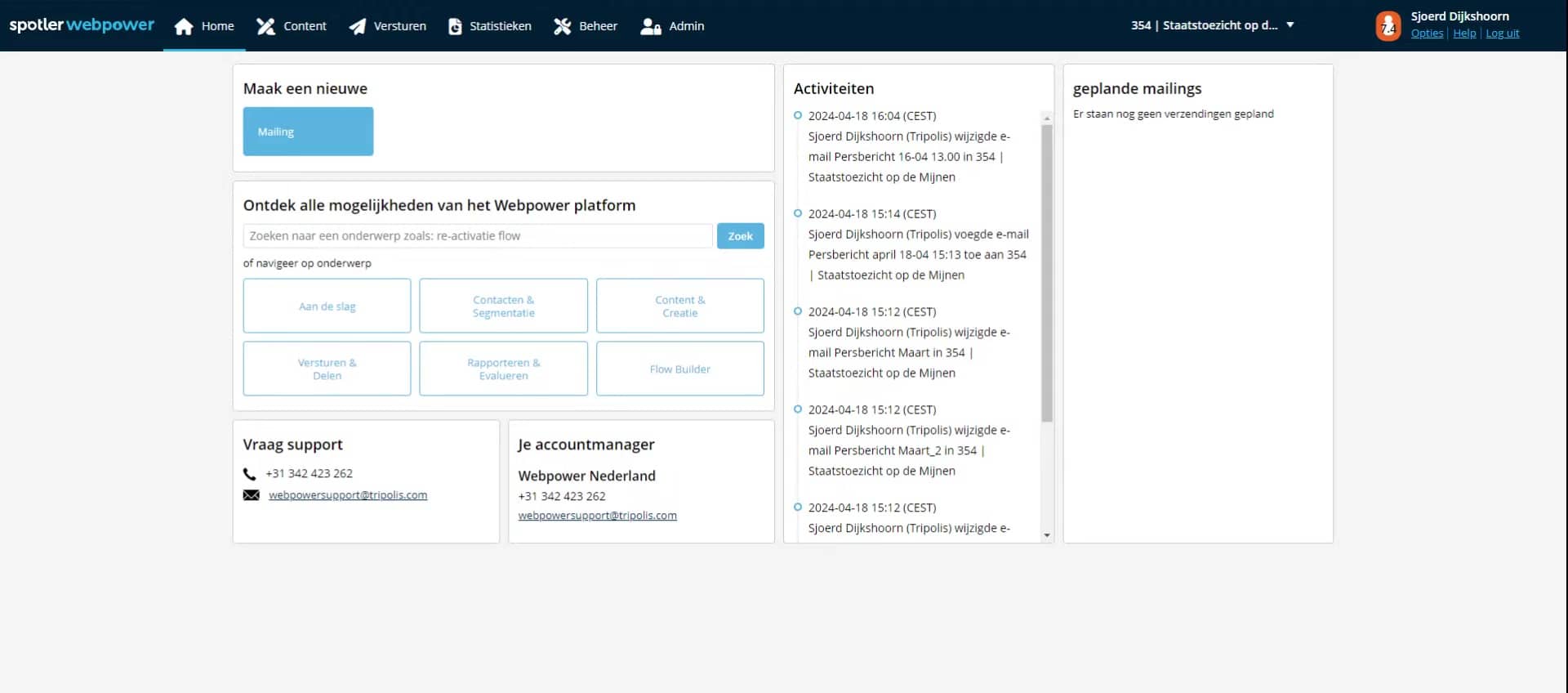Click the spotler webpower logo

(82, 25)
